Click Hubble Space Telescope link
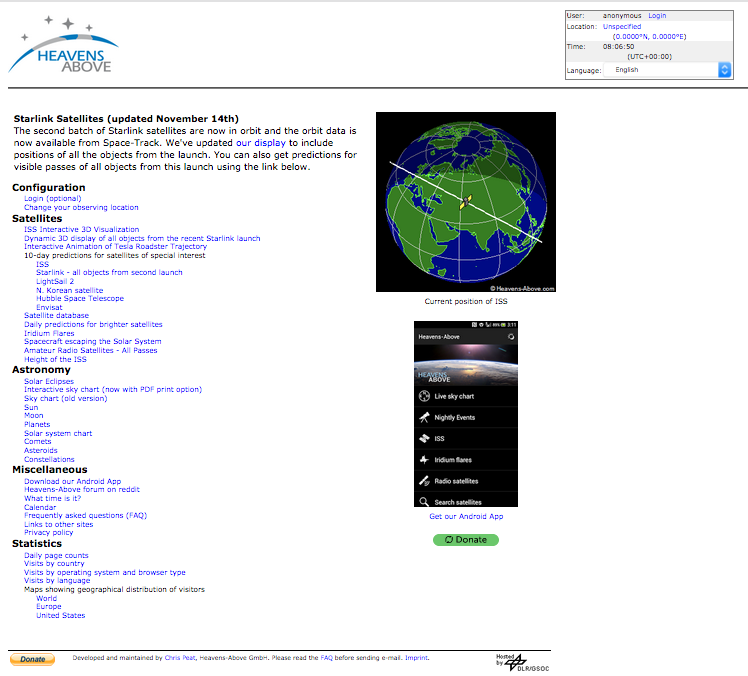This screenshot has width=748, height=676. (x=80, y=299)
